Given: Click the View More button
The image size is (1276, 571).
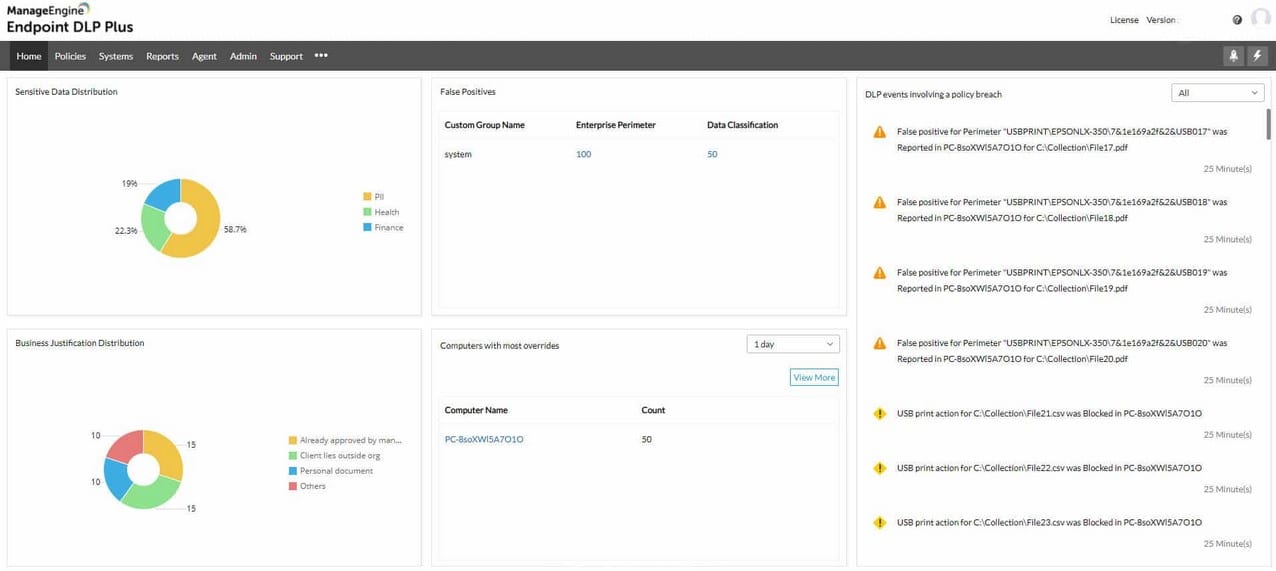Looking at the screenshot, I should 814,377.
